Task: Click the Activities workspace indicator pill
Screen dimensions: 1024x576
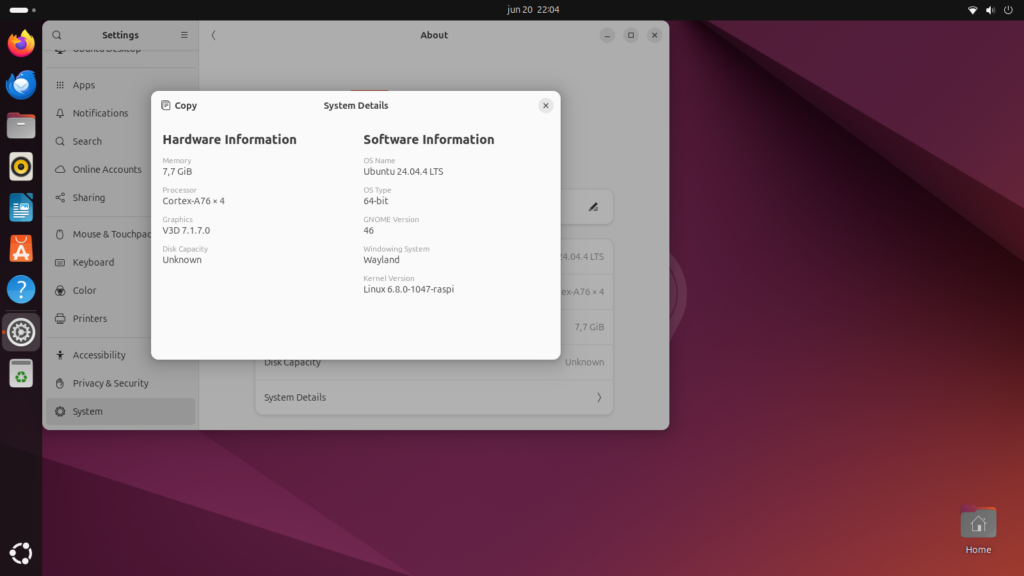Action: point(23,10)
